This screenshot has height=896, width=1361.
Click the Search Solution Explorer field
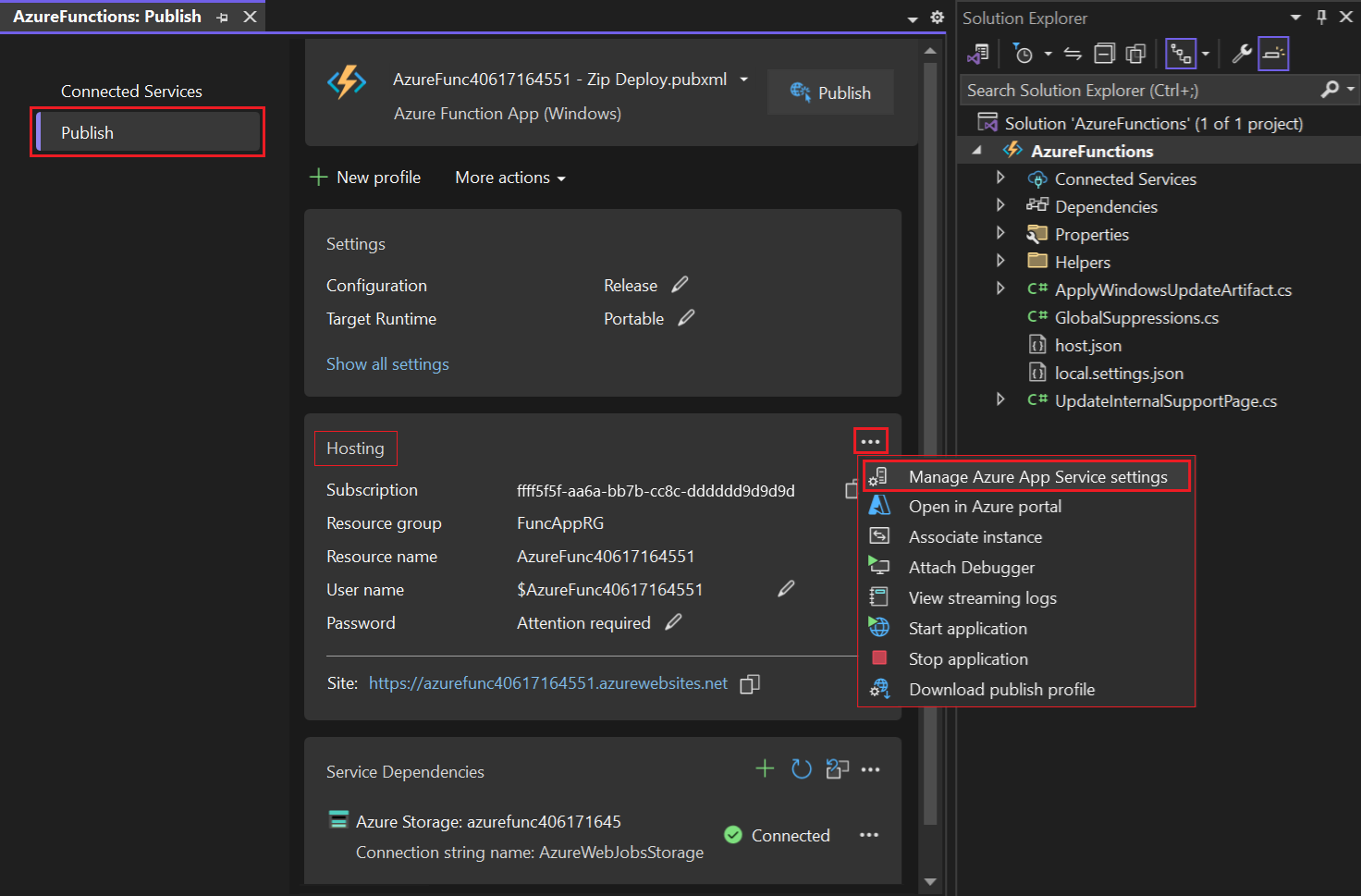point(1137,90)
